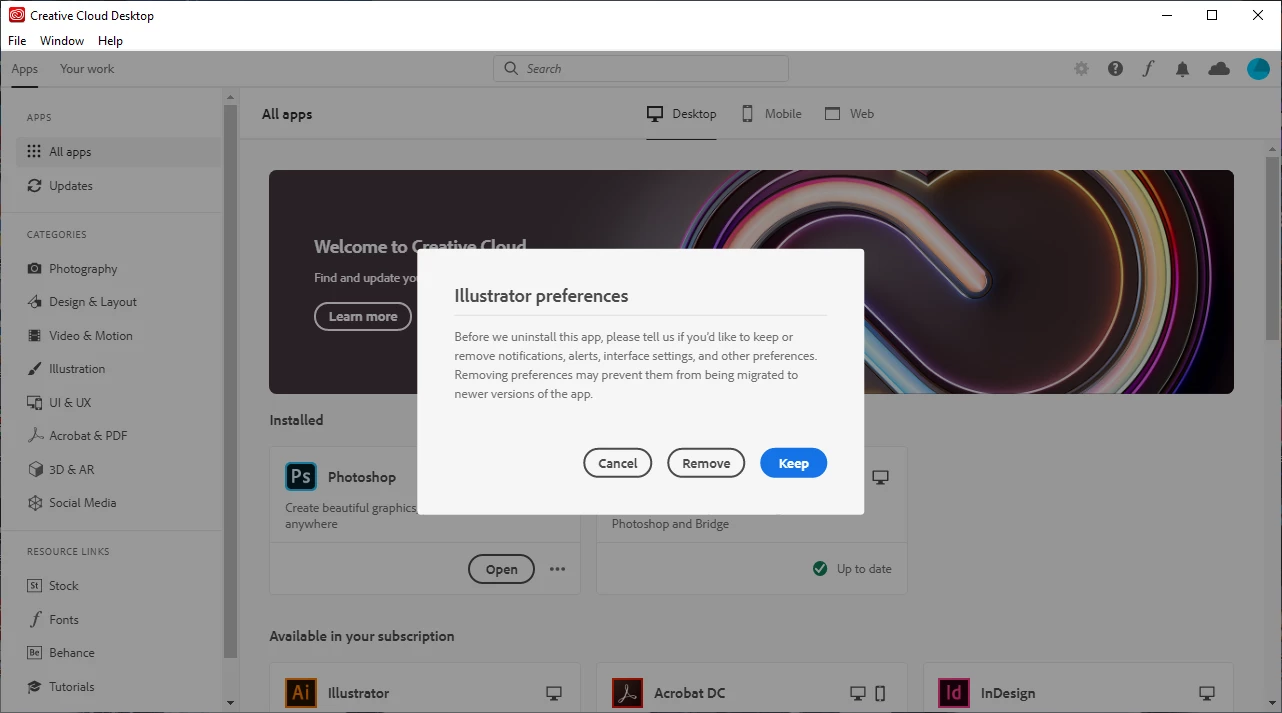Click the Behance resource icon
The height and width of the screenshot is (713, 1282).
tap(35, 653)
